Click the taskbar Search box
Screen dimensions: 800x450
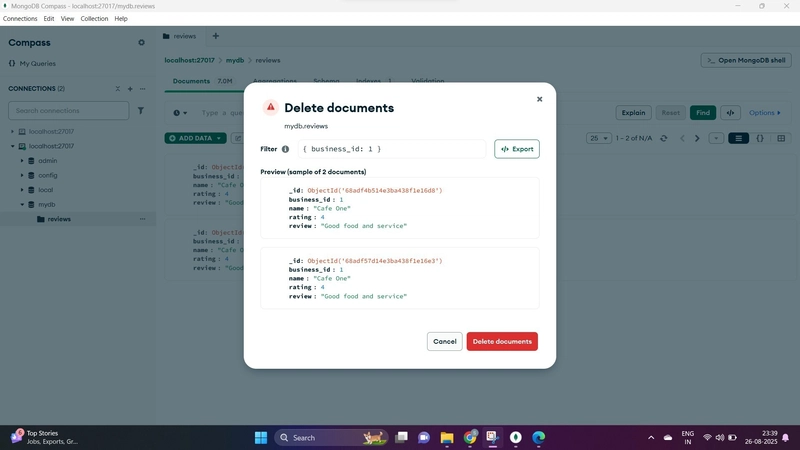pyautogui.click(x=332, y=438)
